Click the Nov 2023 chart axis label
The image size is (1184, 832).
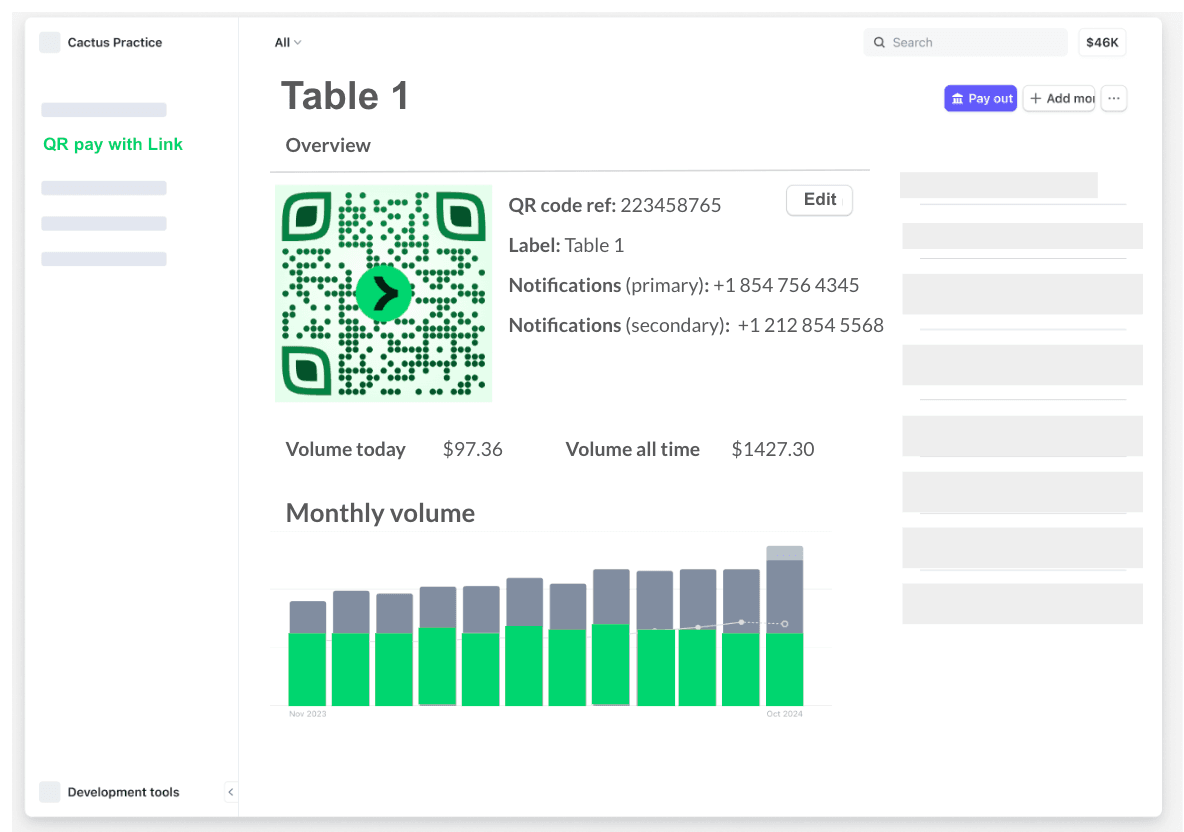coord(307,713)
